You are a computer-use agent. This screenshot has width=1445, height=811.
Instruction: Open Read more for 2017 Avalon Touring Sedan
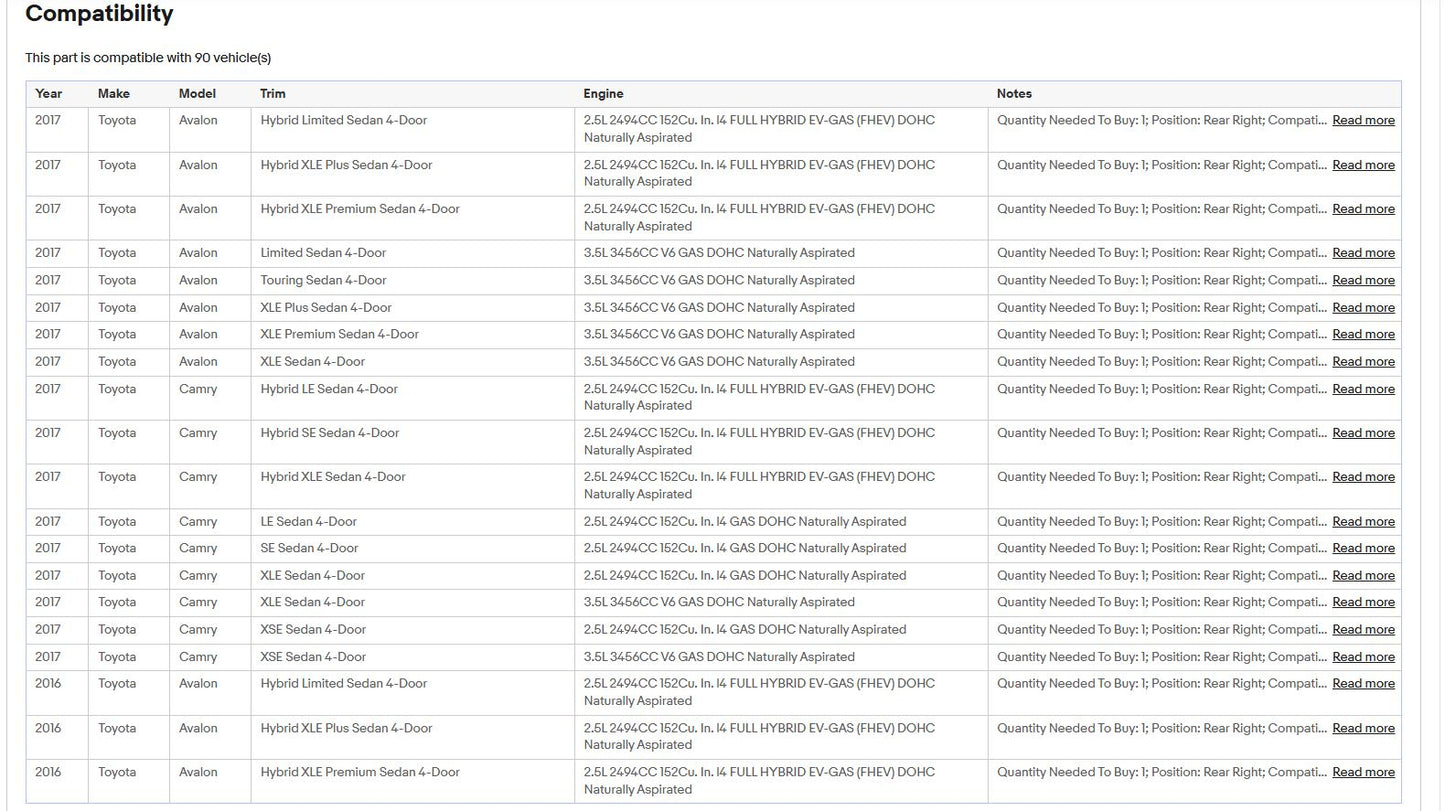pos(1363,280)
